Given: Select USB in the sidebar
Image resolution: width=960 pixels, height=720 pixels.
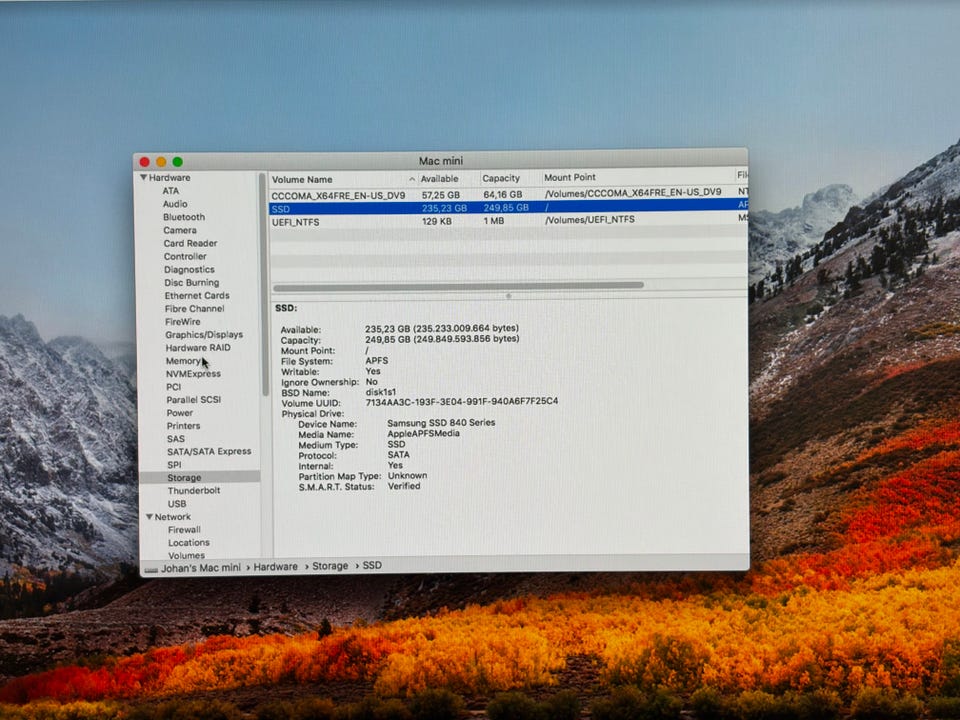Looking at the screenshot, I should (x=177, y=504).
